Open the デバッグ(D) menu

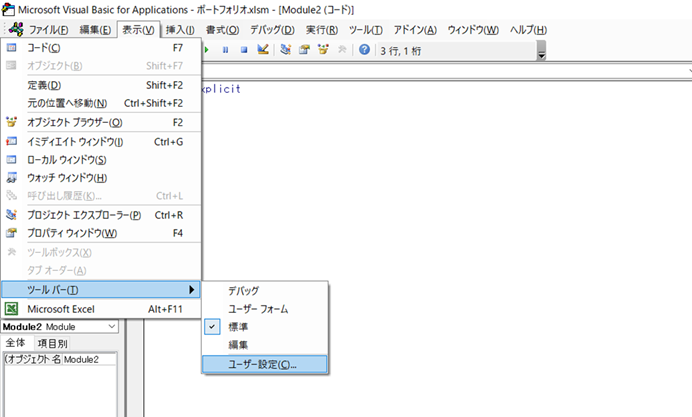272,30
